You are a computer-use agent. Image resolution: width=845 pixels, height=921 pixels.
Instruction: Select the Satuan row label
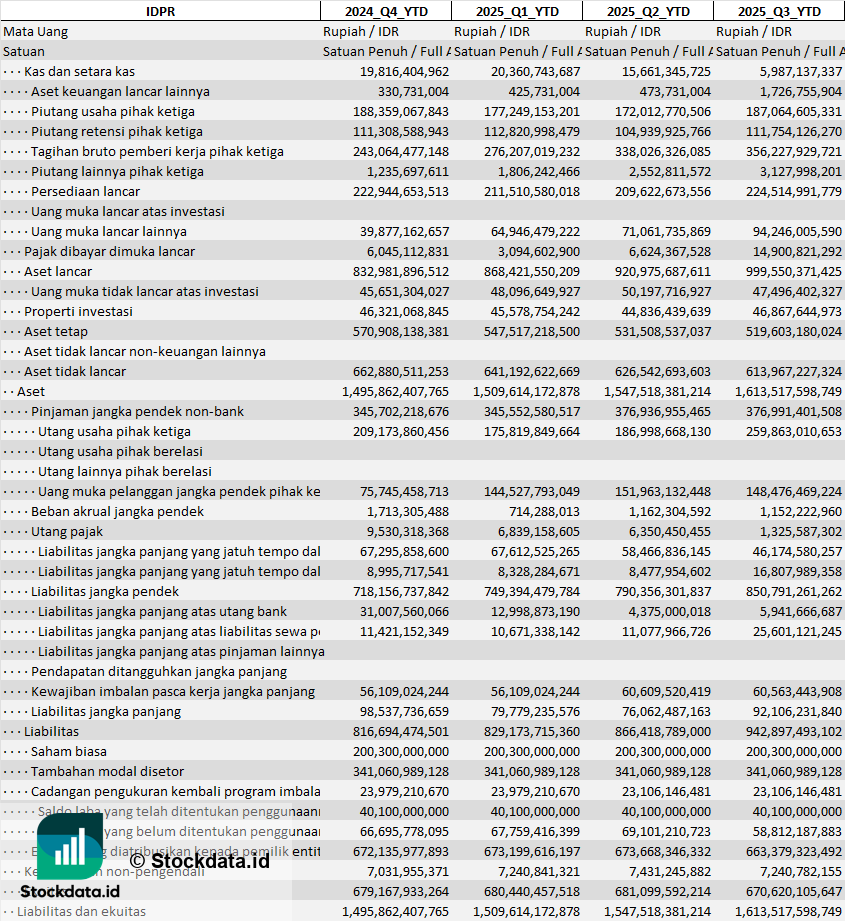(x=23, y=51)
